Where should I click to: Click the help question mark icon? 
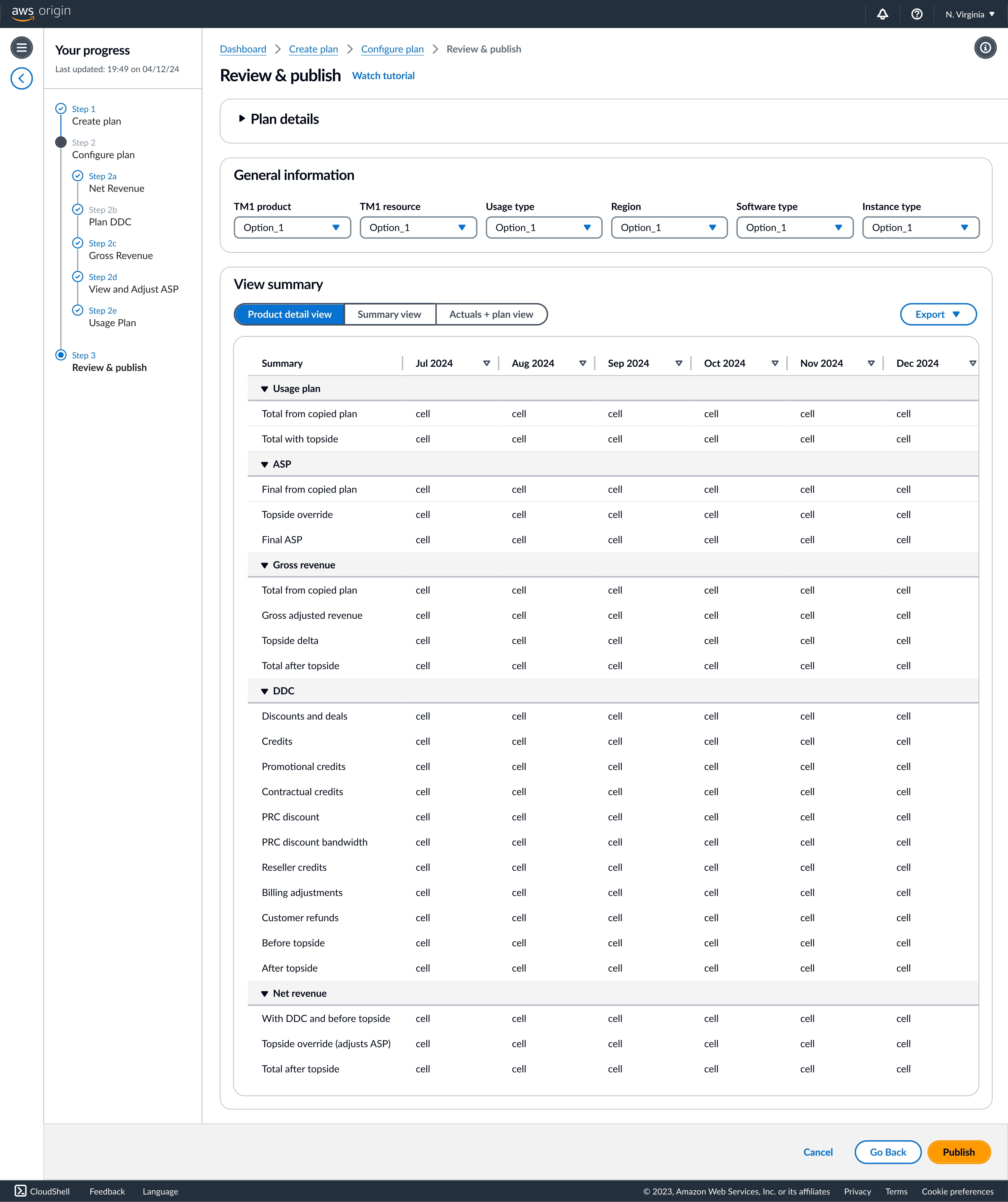coord(917,14)
